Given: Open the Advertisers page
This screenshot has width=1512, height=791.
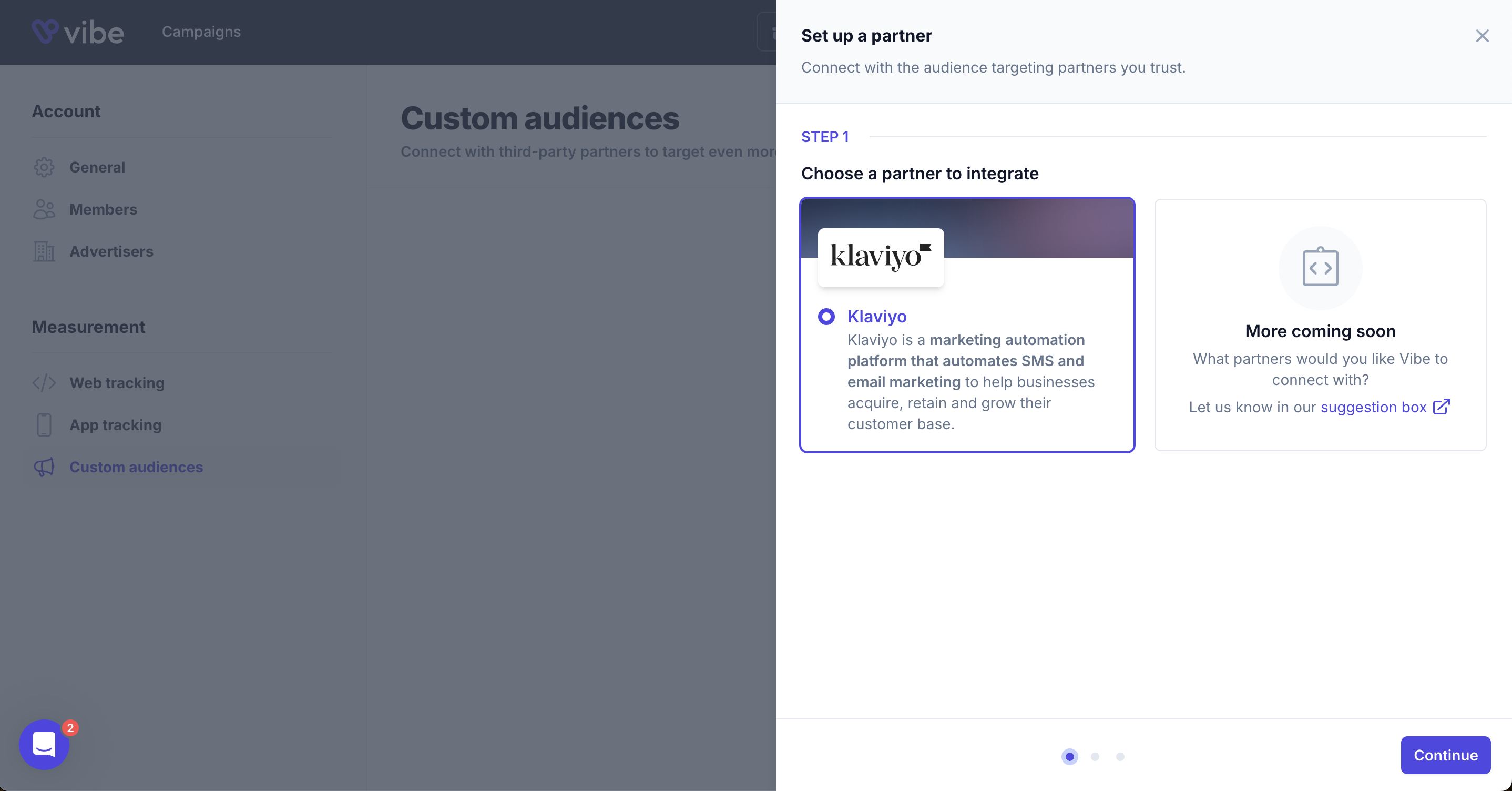Looking at the screenshot, I should [x=111, y=251].
